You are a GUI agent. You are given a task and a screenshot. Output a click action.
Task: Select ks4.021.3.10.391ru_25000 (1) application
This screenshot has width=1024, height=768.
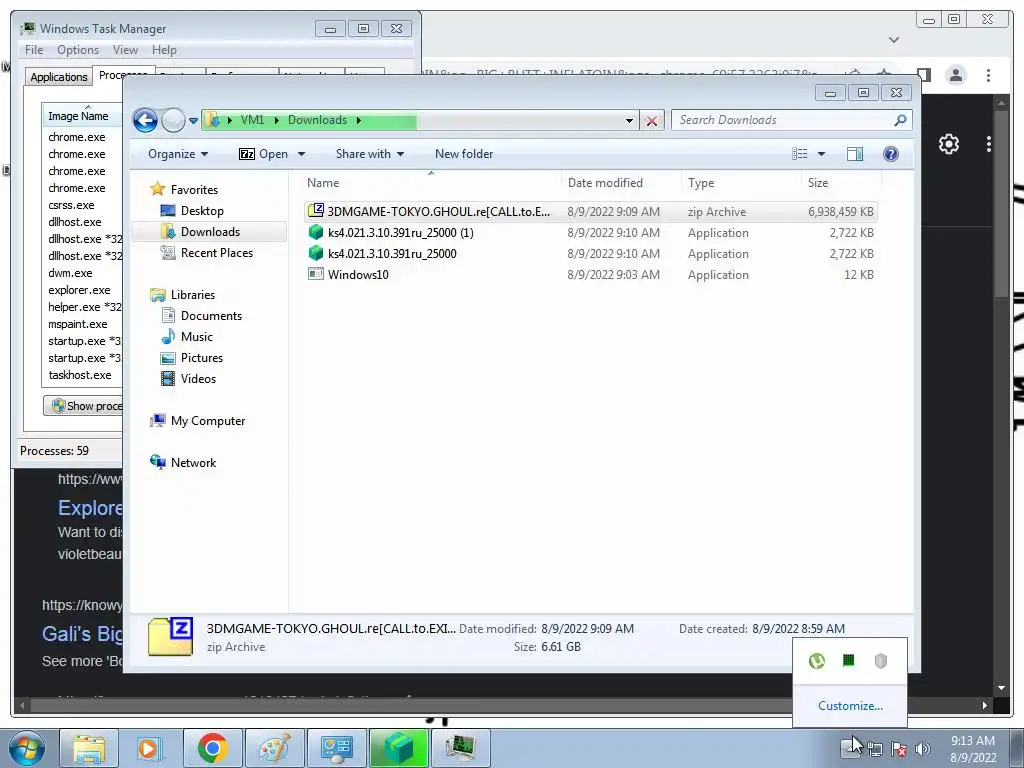(x=591, y=232)
